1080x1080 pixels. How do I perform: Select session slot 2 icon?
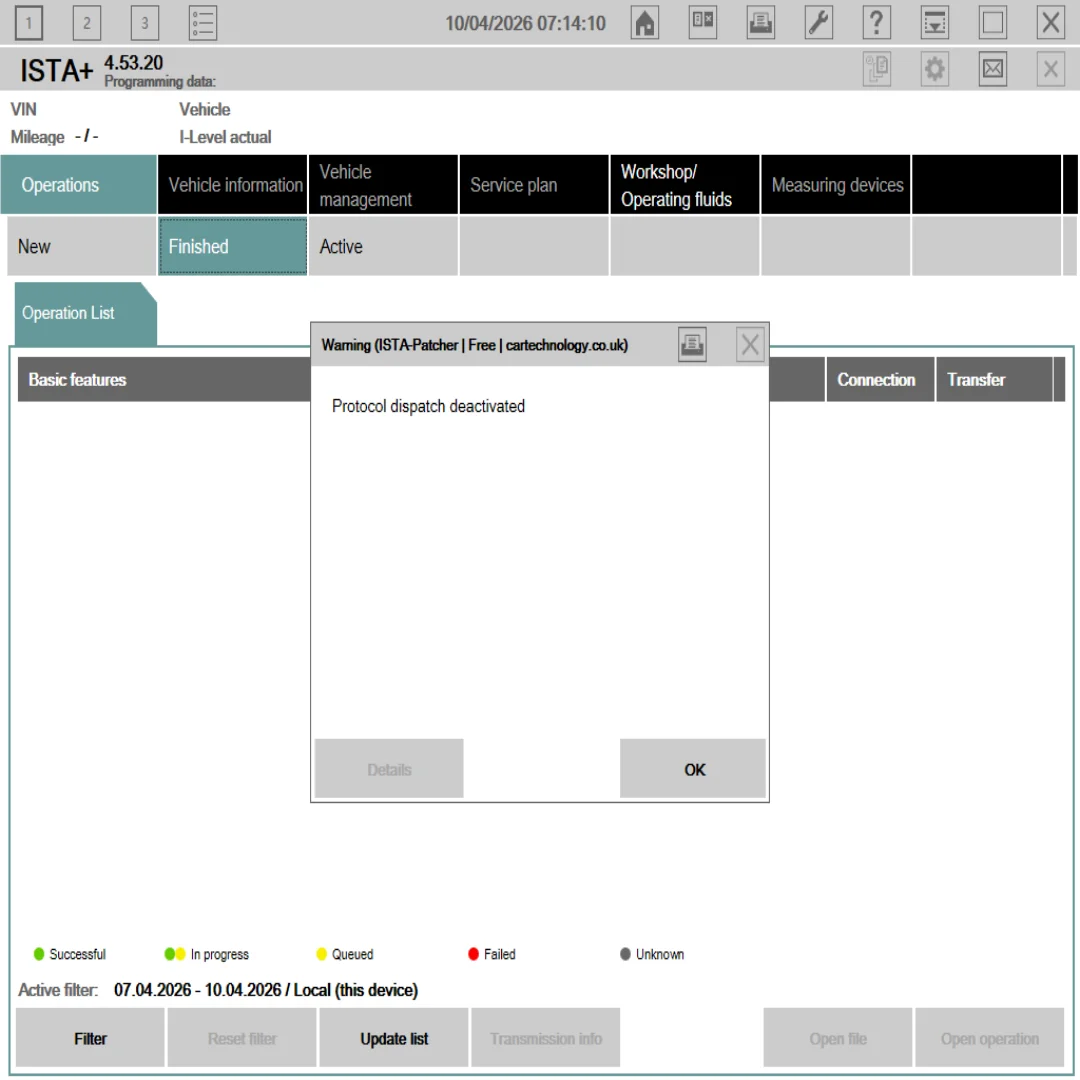[87, 23]
